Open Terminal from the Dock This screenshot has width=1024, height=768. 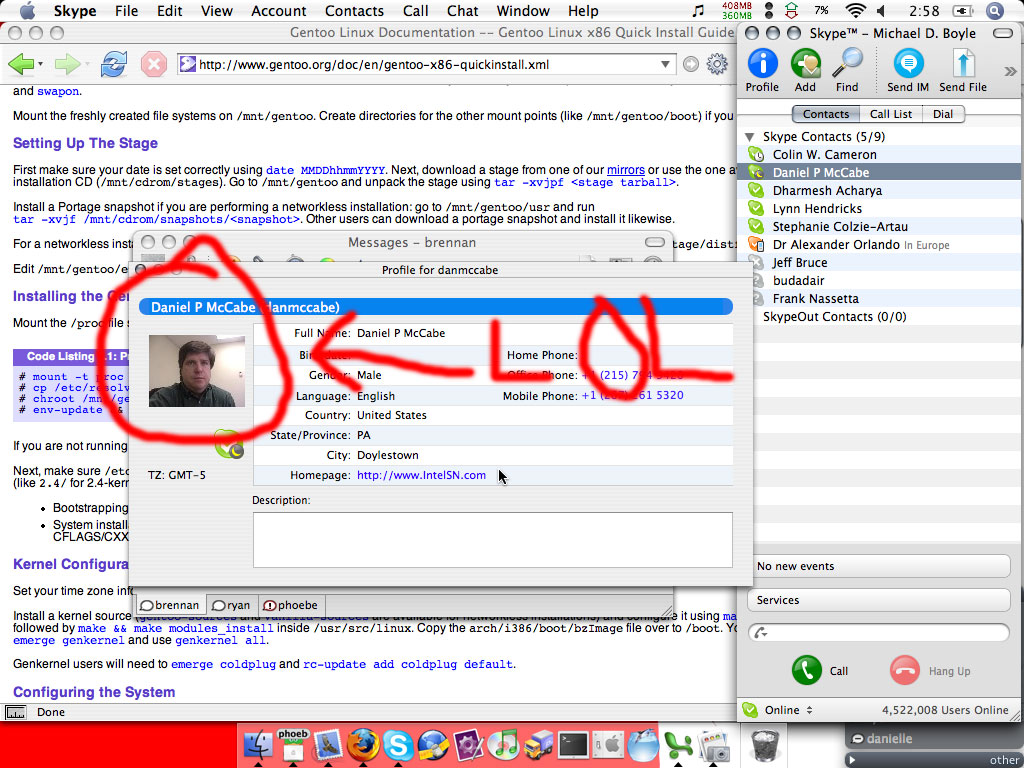click(x=573, y=744)
